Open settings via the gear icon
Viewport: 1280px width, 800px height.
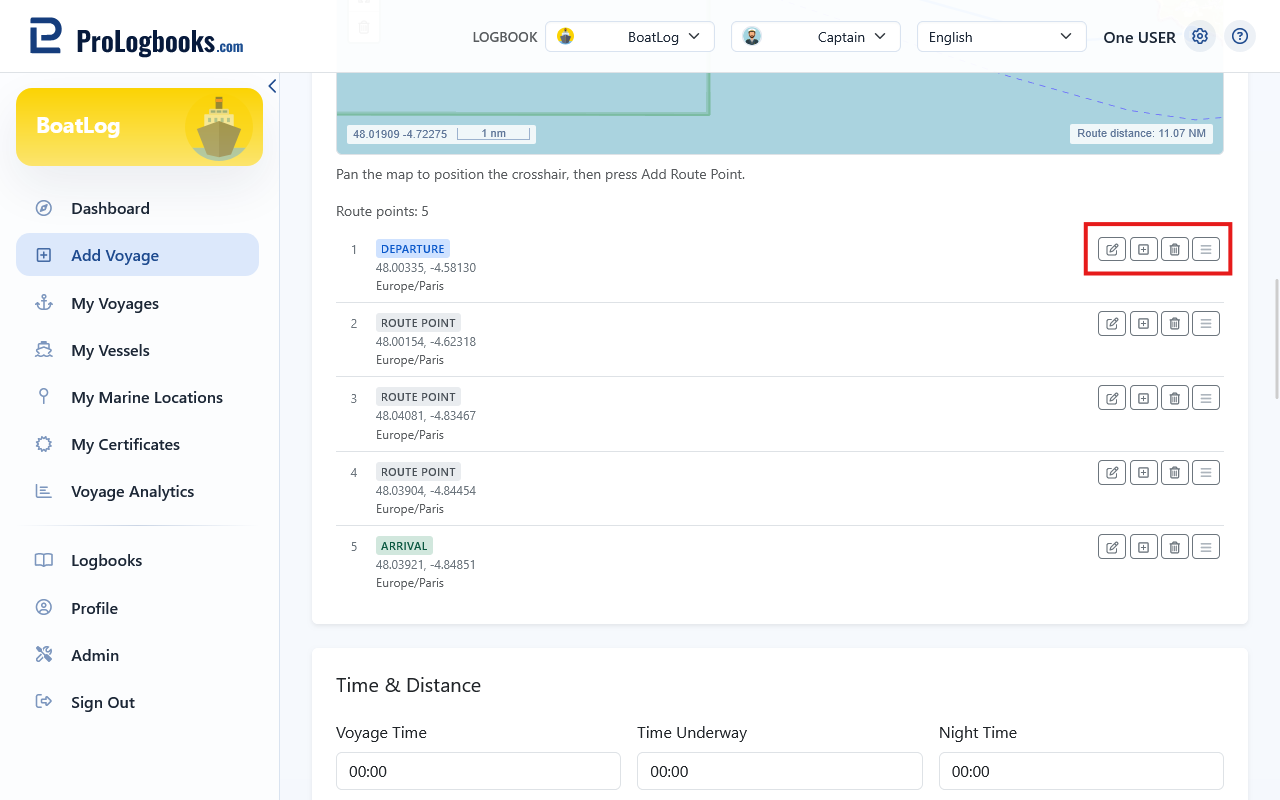(x=1200, y=36)
